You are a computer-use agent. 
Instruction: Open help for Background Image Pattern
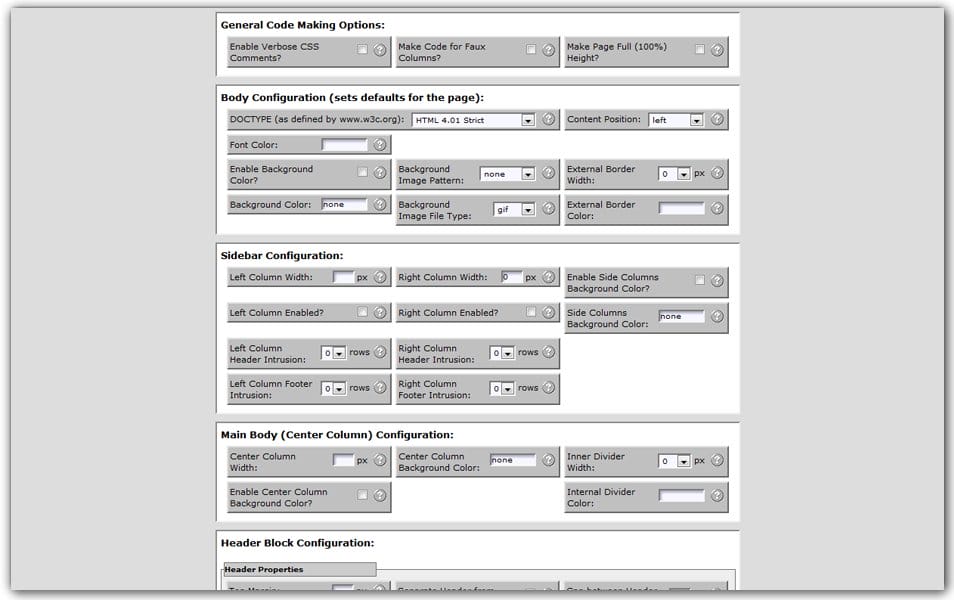click(547, 174)
